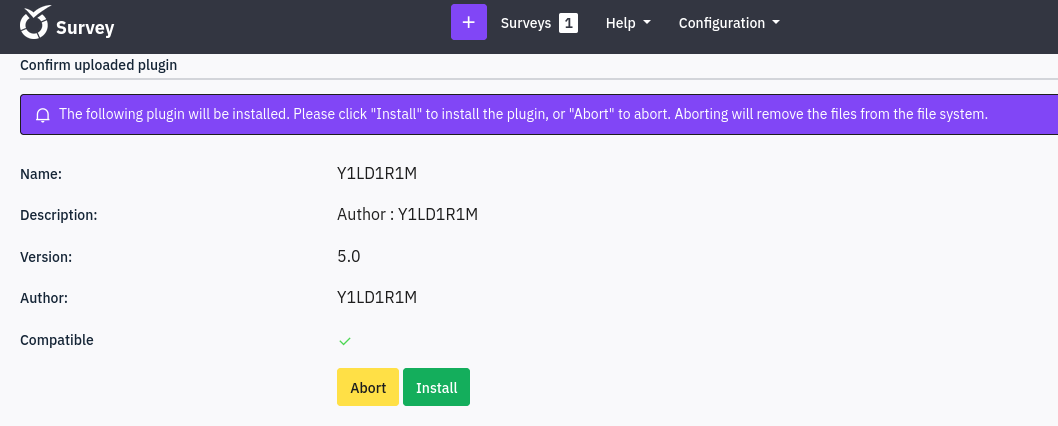Click the Compatible label
This screenshot has width=1058, height=426.
point(57,340)
